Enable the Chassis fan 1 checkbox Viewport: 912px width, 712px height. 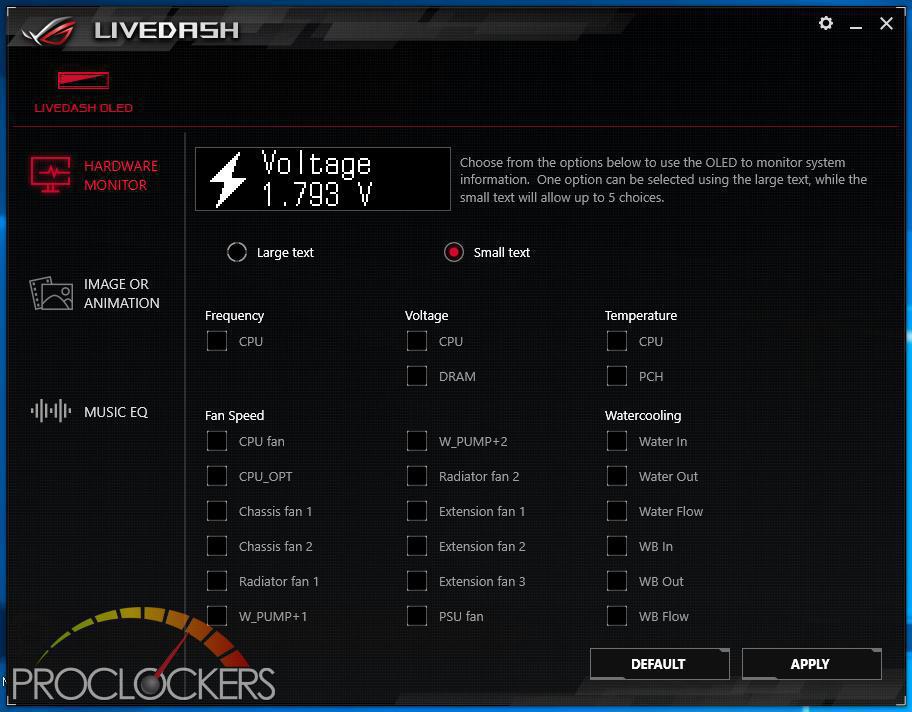[x=217, y=511]
